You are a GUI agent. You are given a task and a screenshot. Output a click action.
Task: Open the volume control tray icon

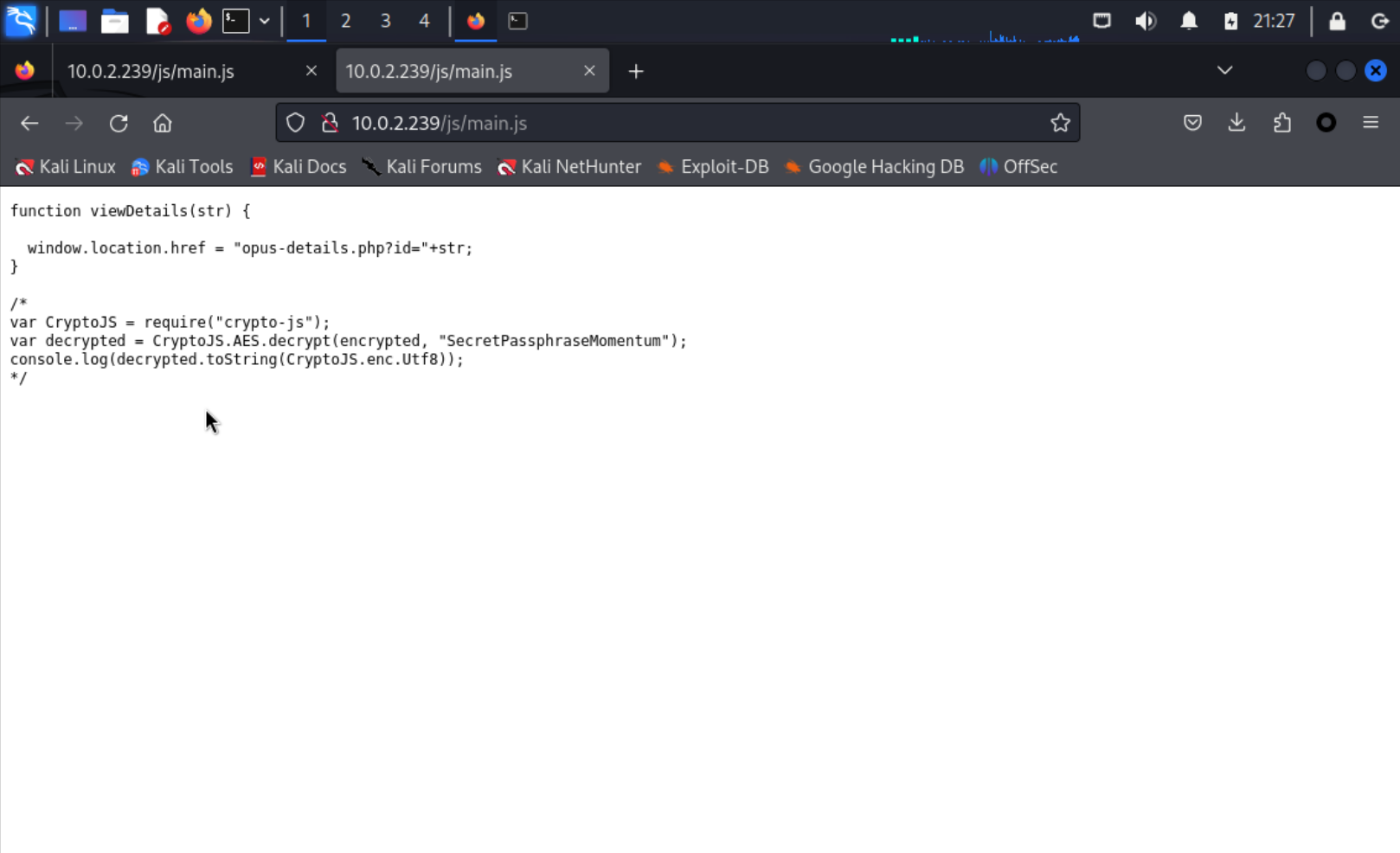[x=1146, y=21]
